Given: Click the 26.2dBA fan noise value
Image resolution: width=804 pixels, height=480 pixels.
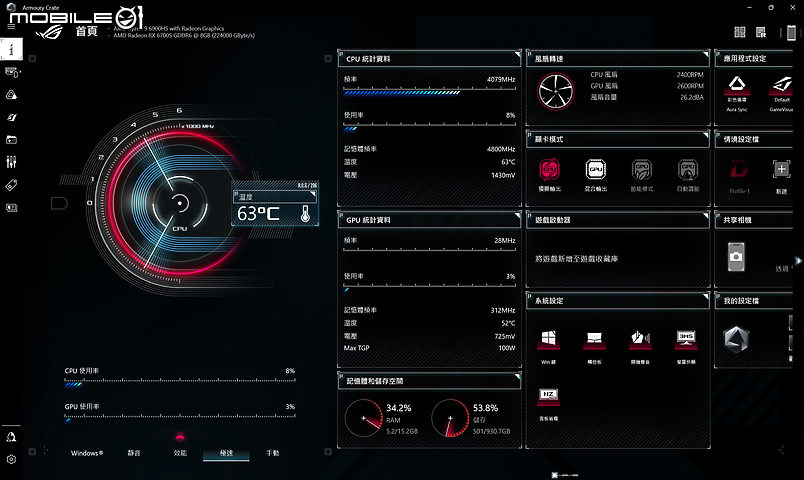Looking at the screenshot, I should (x=692, y=97).
